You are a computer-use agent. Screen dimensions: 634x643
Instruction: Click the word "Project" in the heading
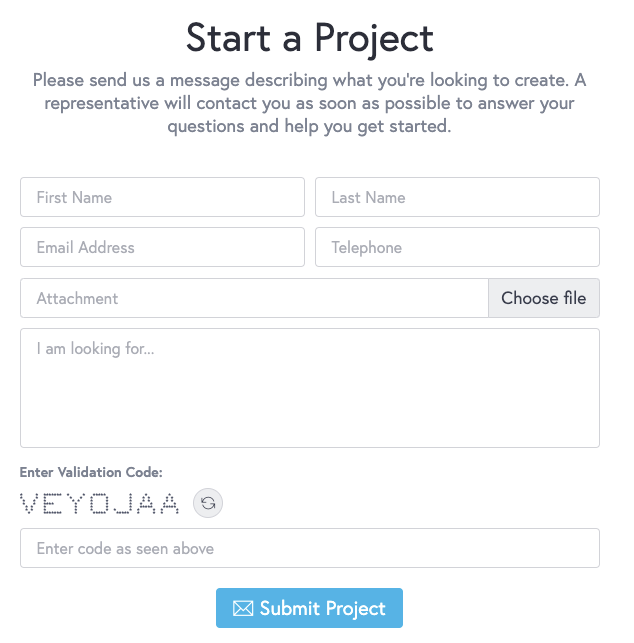(373, 38)
